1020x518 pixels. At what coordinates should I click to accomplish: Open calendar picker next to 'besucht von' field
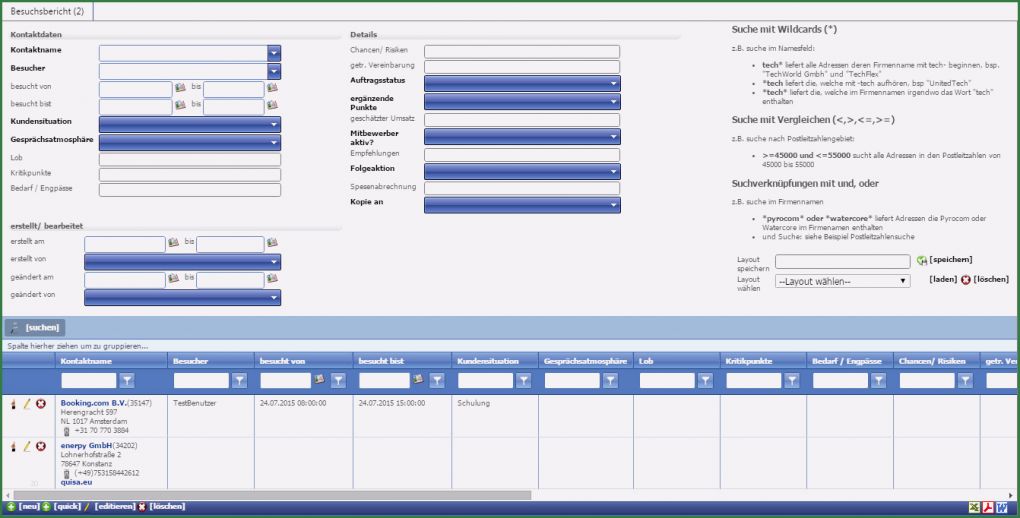pyautogui.click(x=180, y=88)
